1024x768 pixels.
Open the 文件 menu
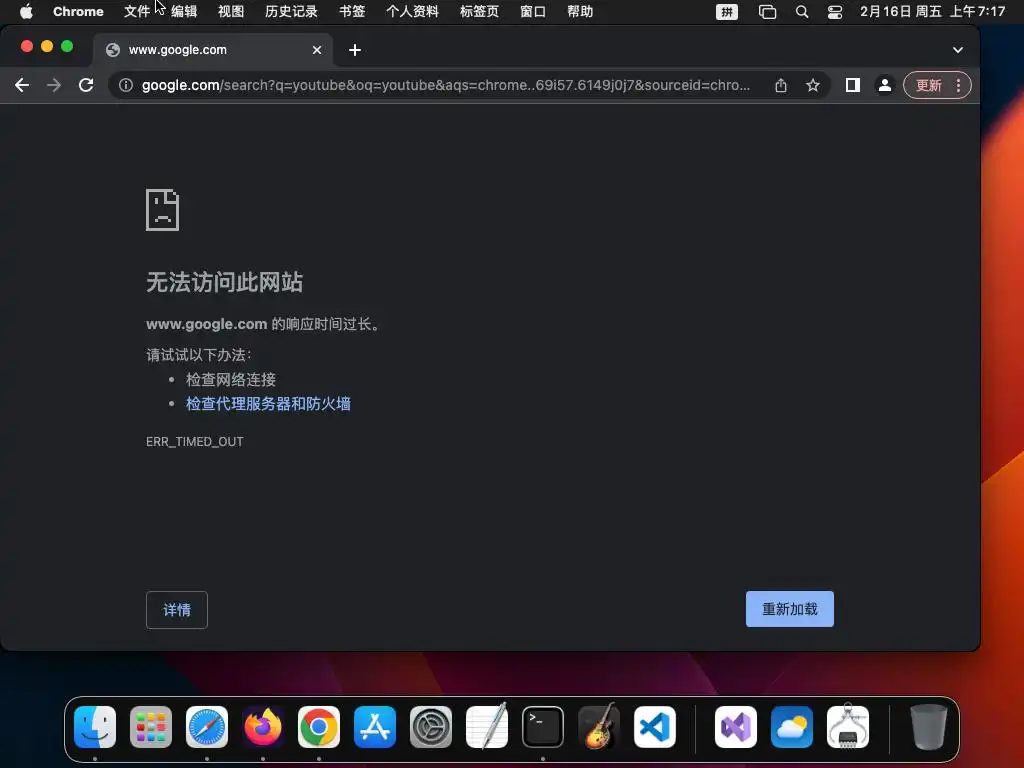(x=137, y=12)
